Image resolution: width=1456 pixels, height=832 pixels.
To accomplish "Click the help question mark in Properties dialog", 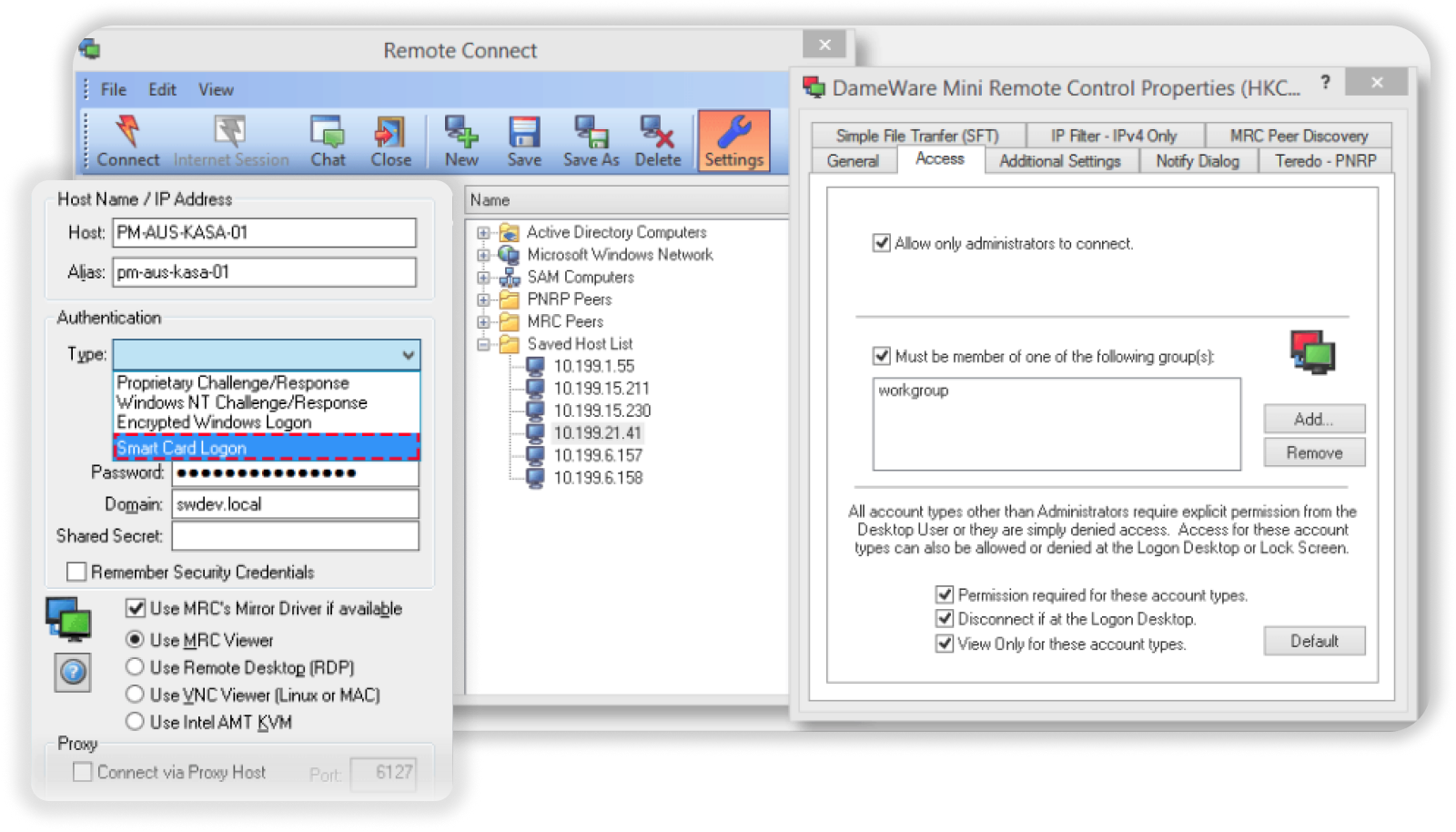I will [x=1325, y=82].
